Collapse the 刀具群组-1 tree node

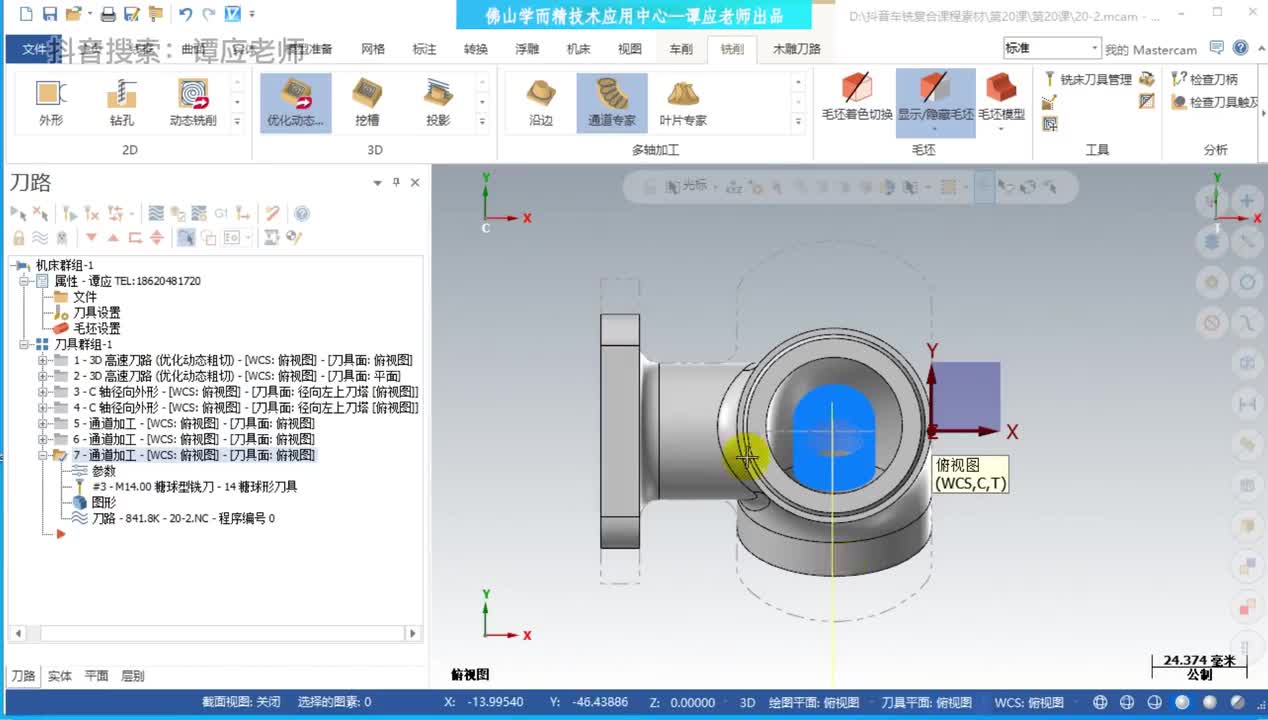23,344
